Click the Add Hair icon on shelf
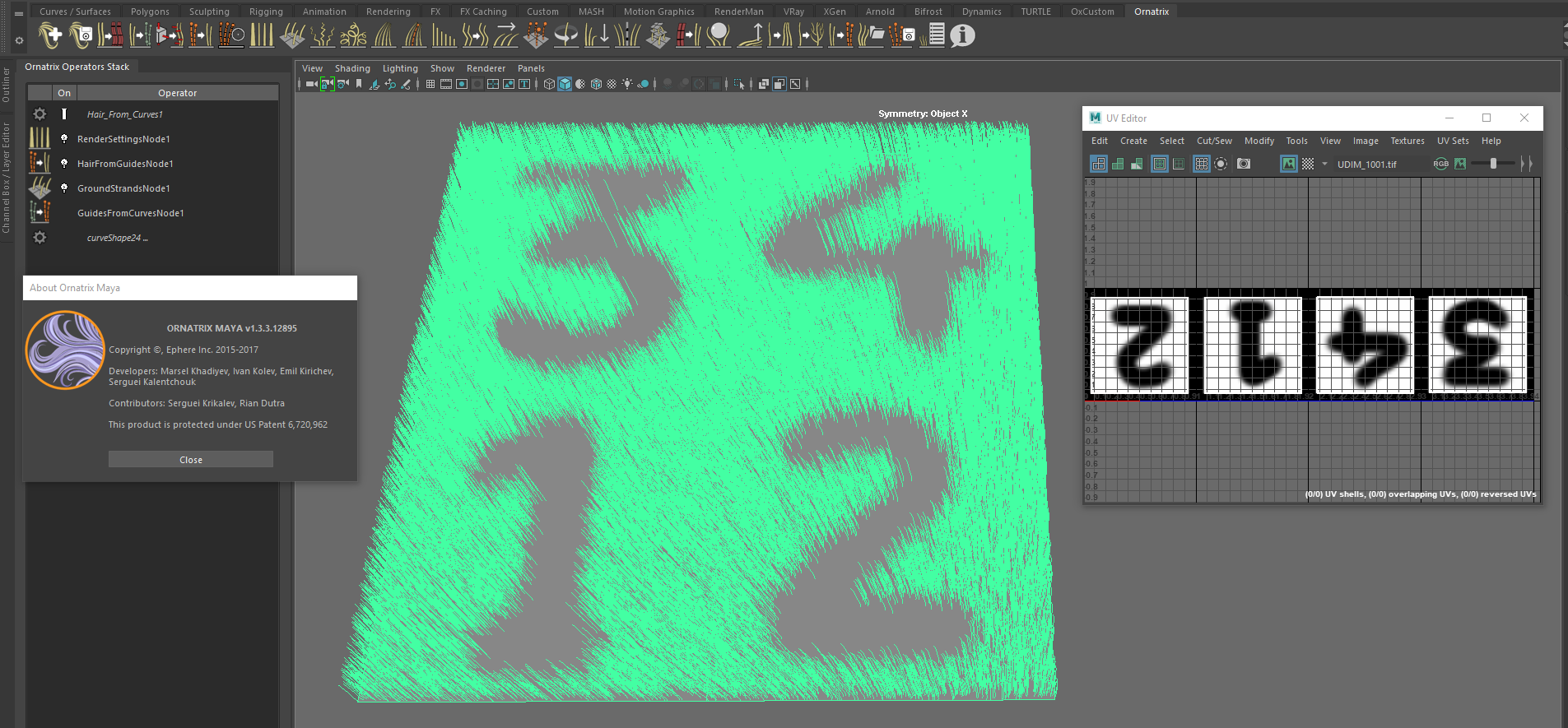This screenshot has height=728, width=1568. pyautogui.click(x=50, y=35)
